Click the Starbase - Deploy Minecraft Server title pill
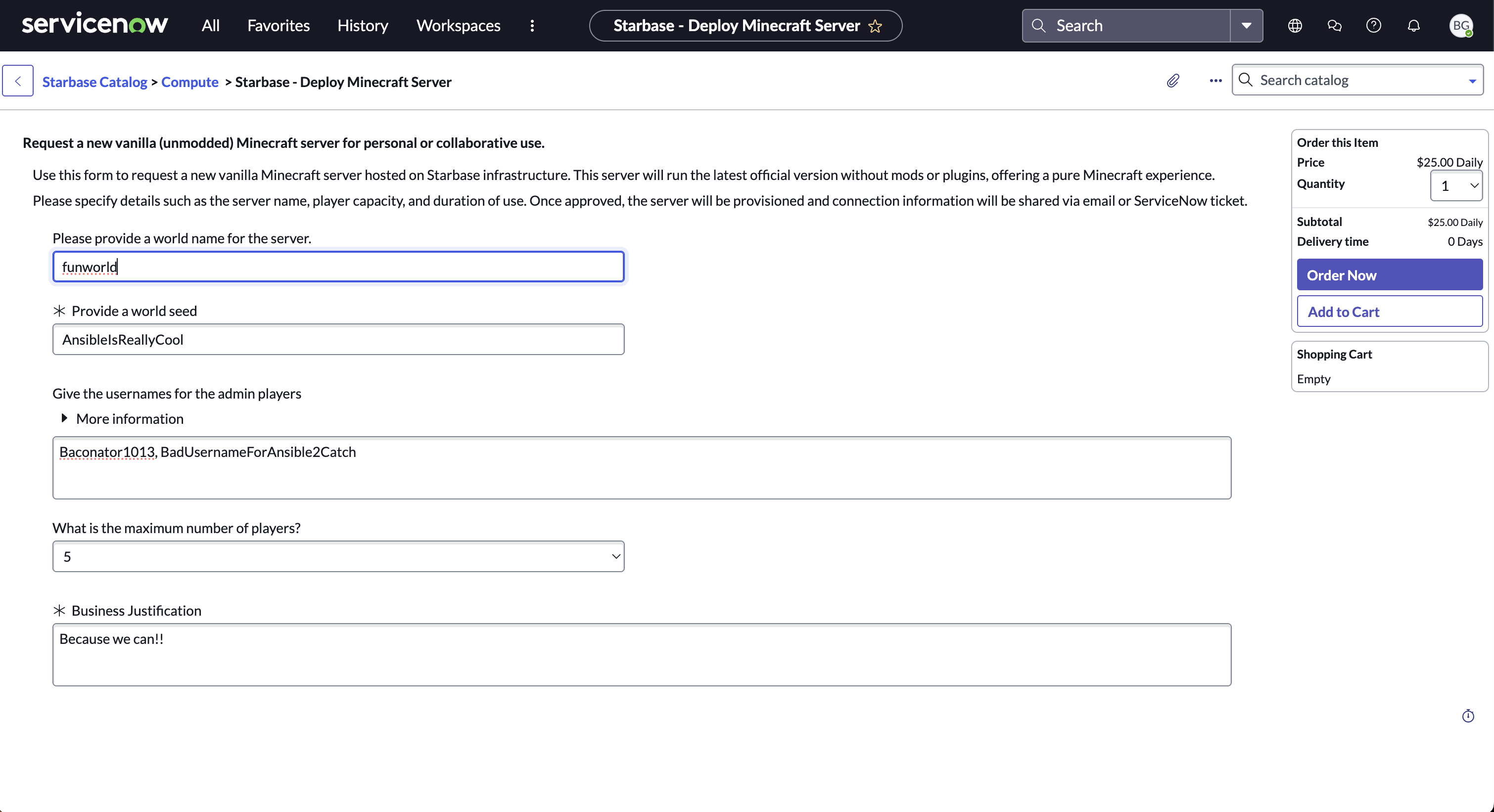1494x812 pixels. coord(745,26)
